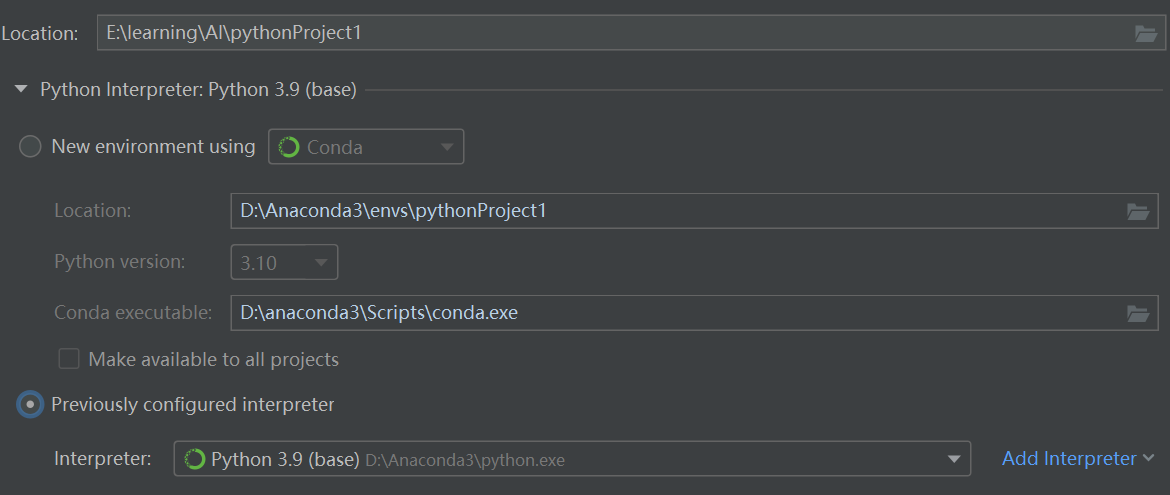Click the Python Interpreter: Python 3.9 (base) header
This screenshot has width=1170, height=495.
[x=198, y=90]
